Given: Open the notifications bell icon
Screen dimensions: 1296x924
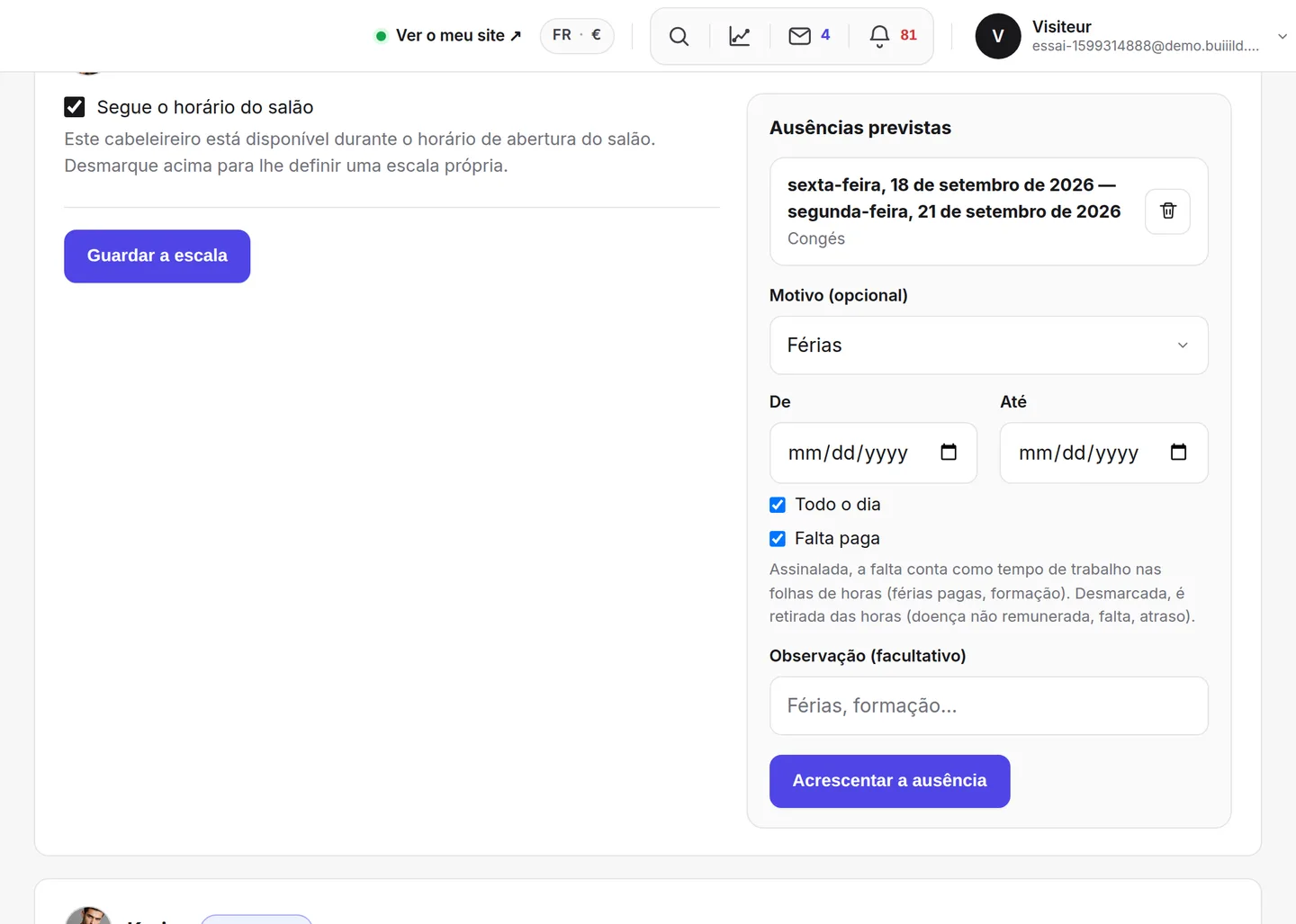Looking at the screenshot, I should coord(879,36).
